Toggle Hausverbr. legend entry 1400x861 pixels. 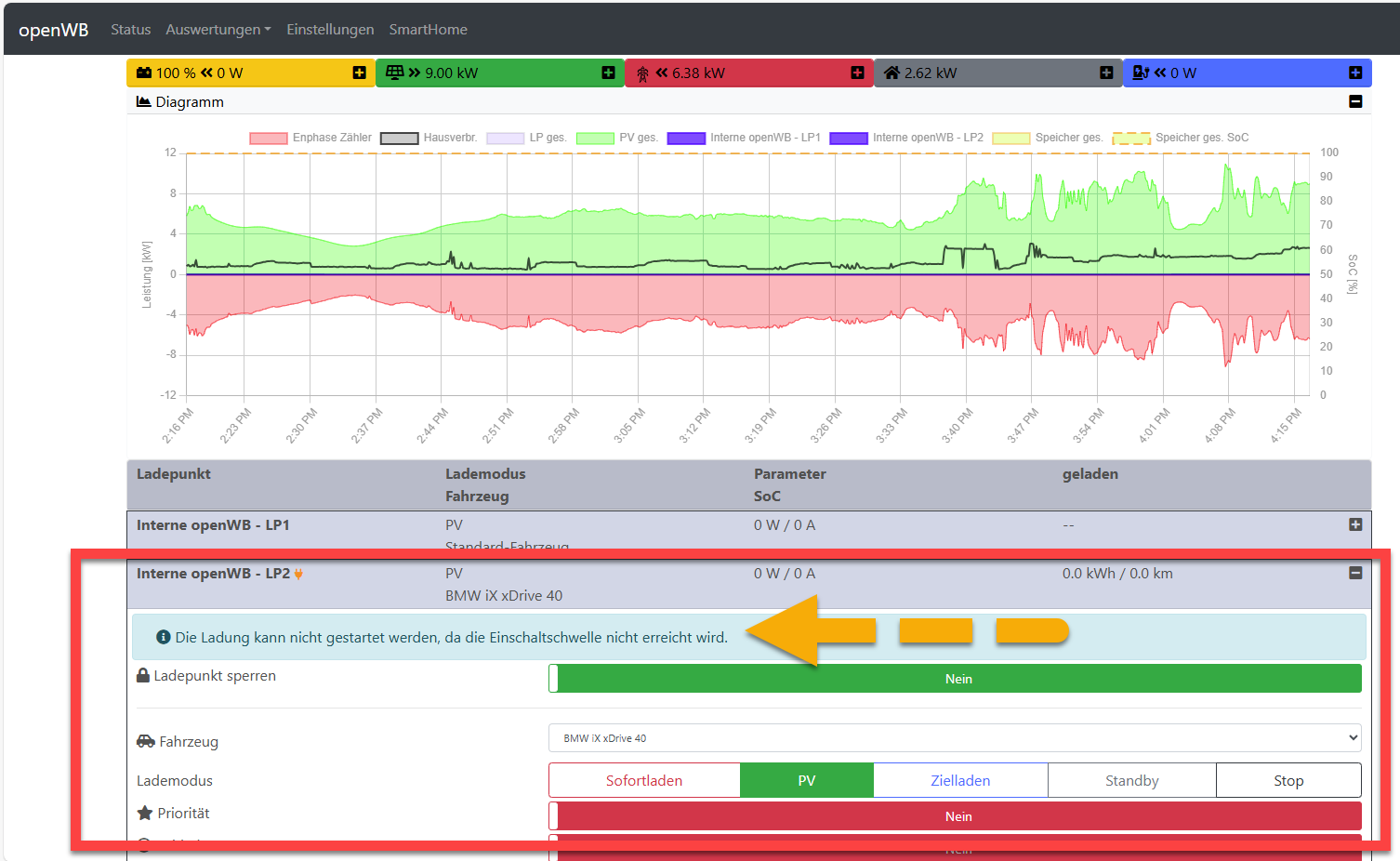(x=429, y=138)
